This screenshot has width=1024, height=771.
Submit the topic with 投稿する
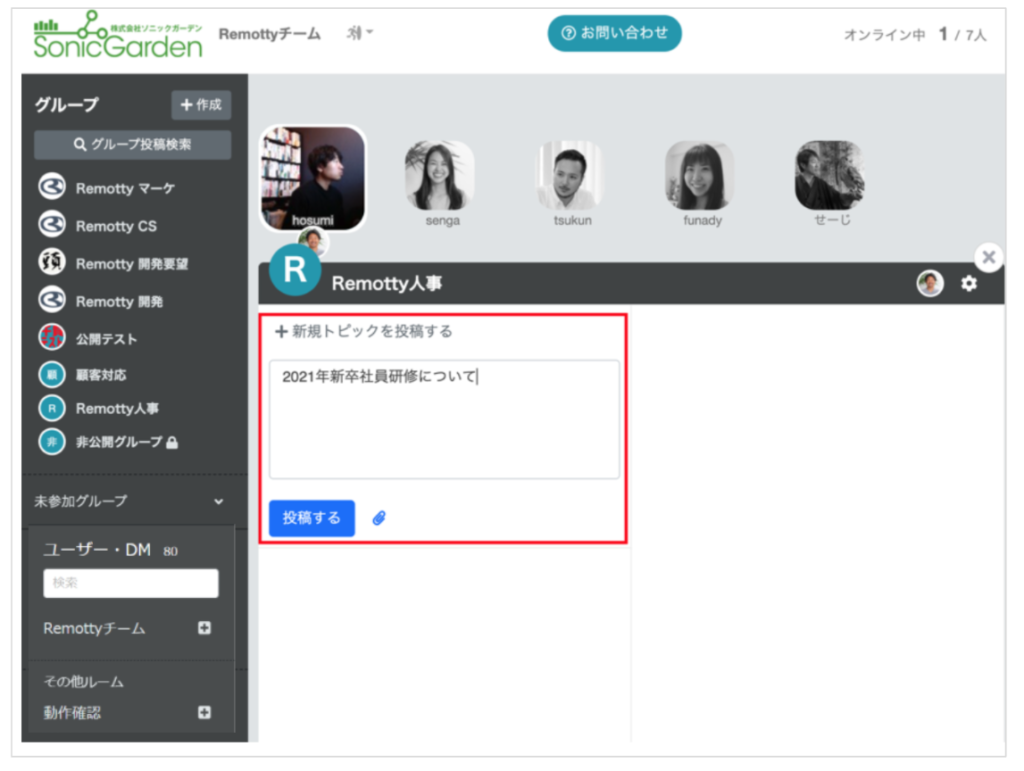coord(312,518)
